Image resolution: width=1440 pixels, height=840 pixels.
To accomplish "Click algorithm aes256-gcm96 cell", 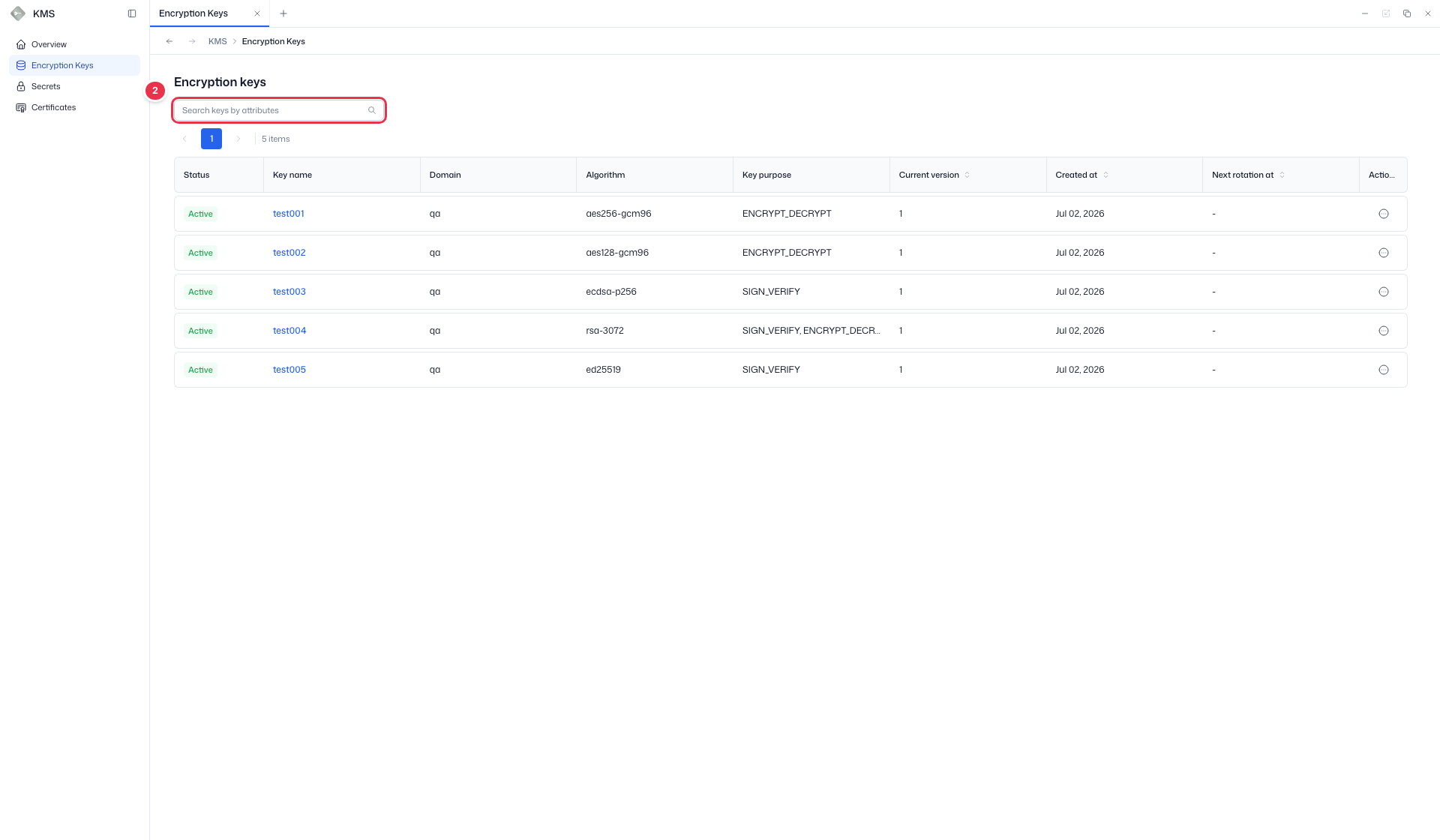I will point(619,214).
